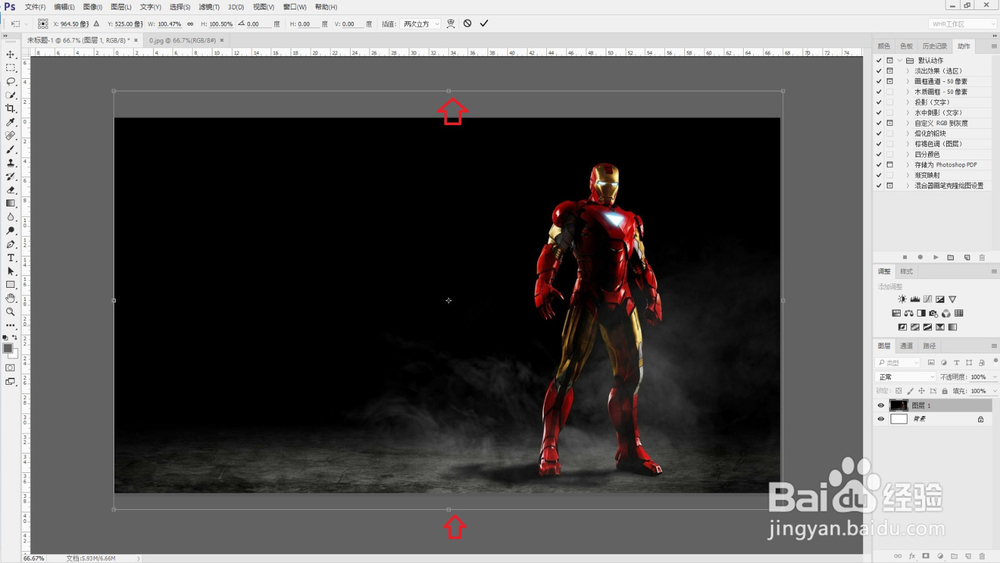Select the Rectangular Marquee tool
Viewport: 1000px width, 563px height.
pos(10,68)
